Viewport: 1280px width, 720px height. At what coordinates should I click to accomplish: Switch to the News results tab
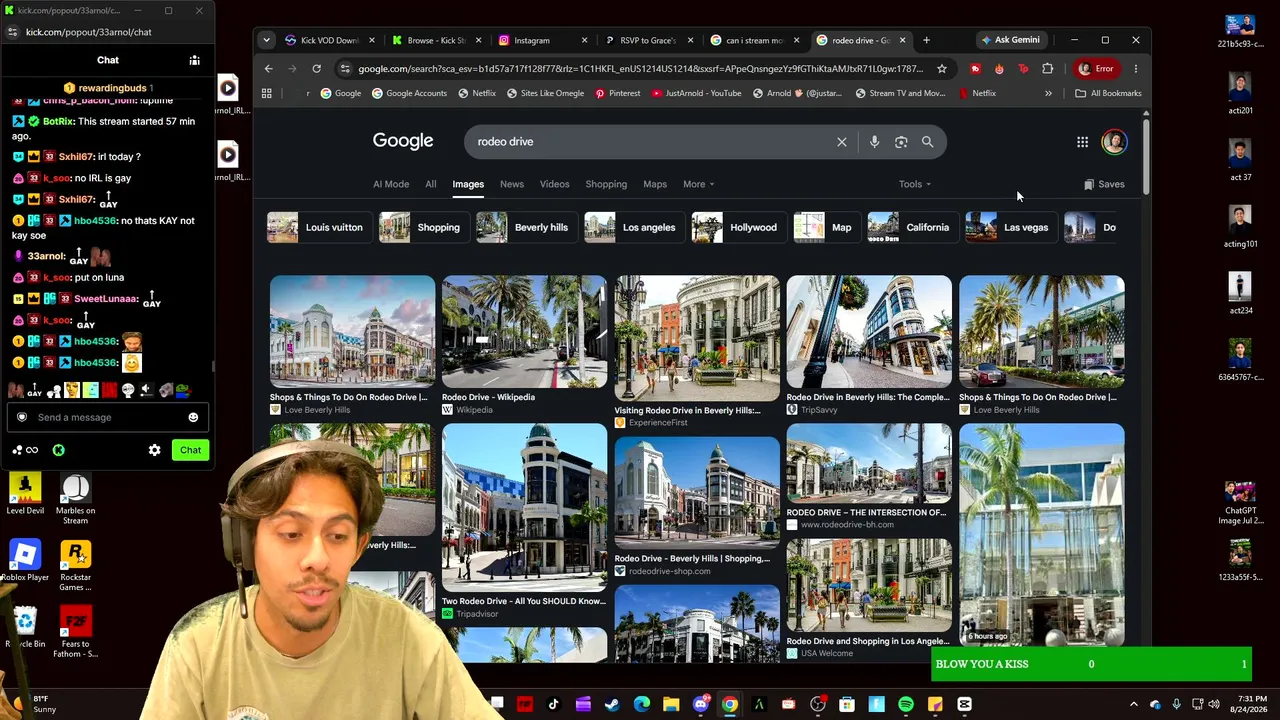click(x=512, y=184)
